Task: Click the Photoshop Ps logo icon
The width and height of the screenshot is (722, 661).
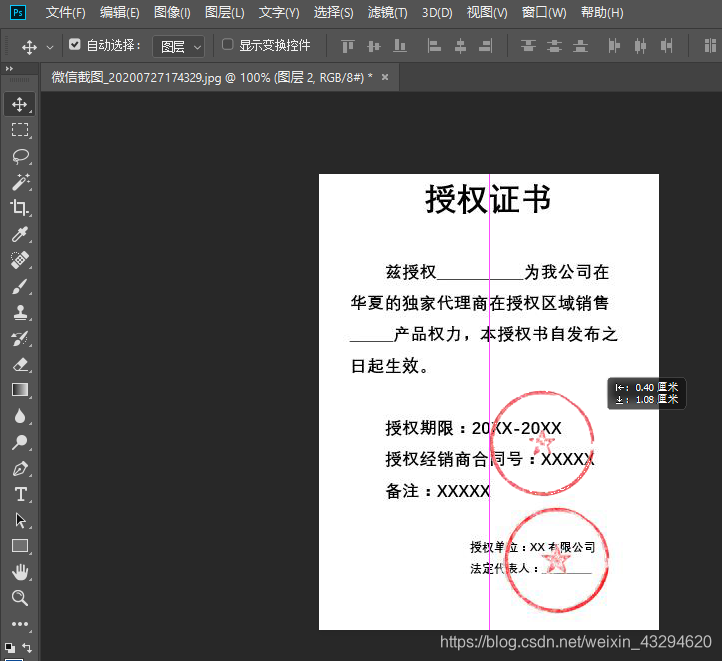Action: (x=18, y=12)
